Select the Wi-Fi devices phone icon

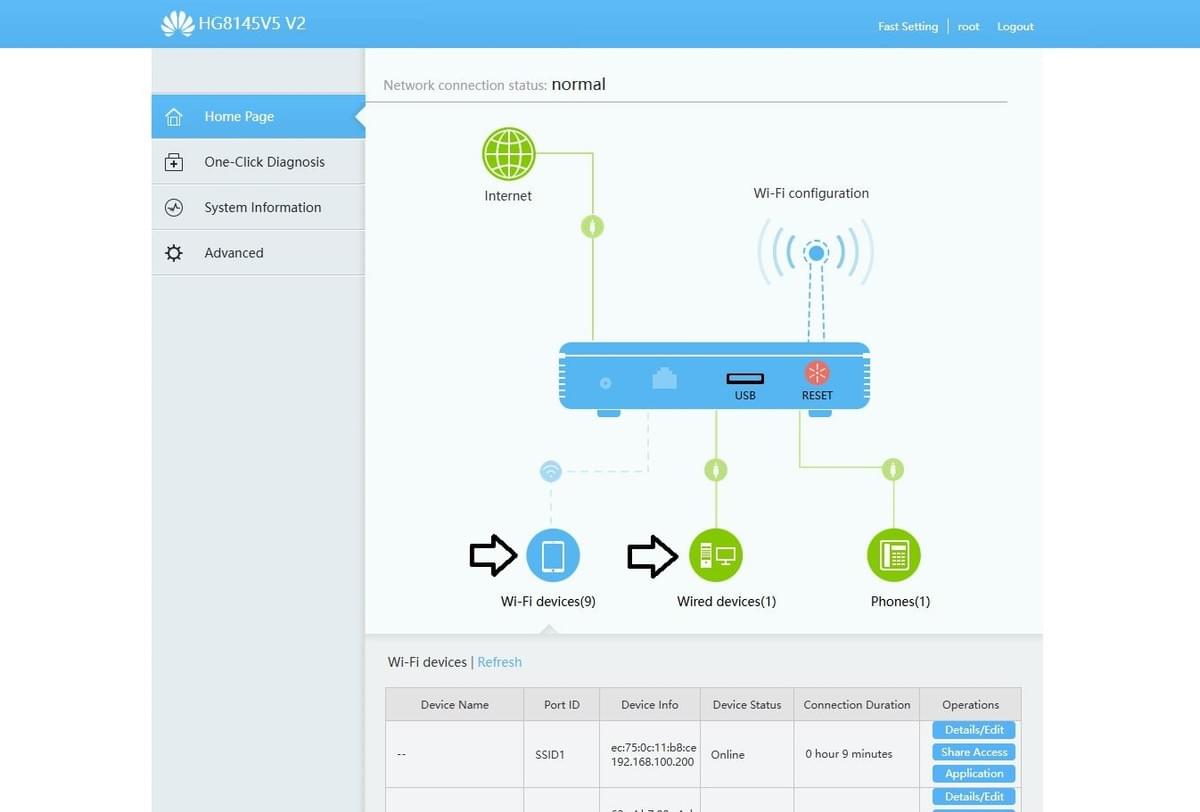pos(553,555)
